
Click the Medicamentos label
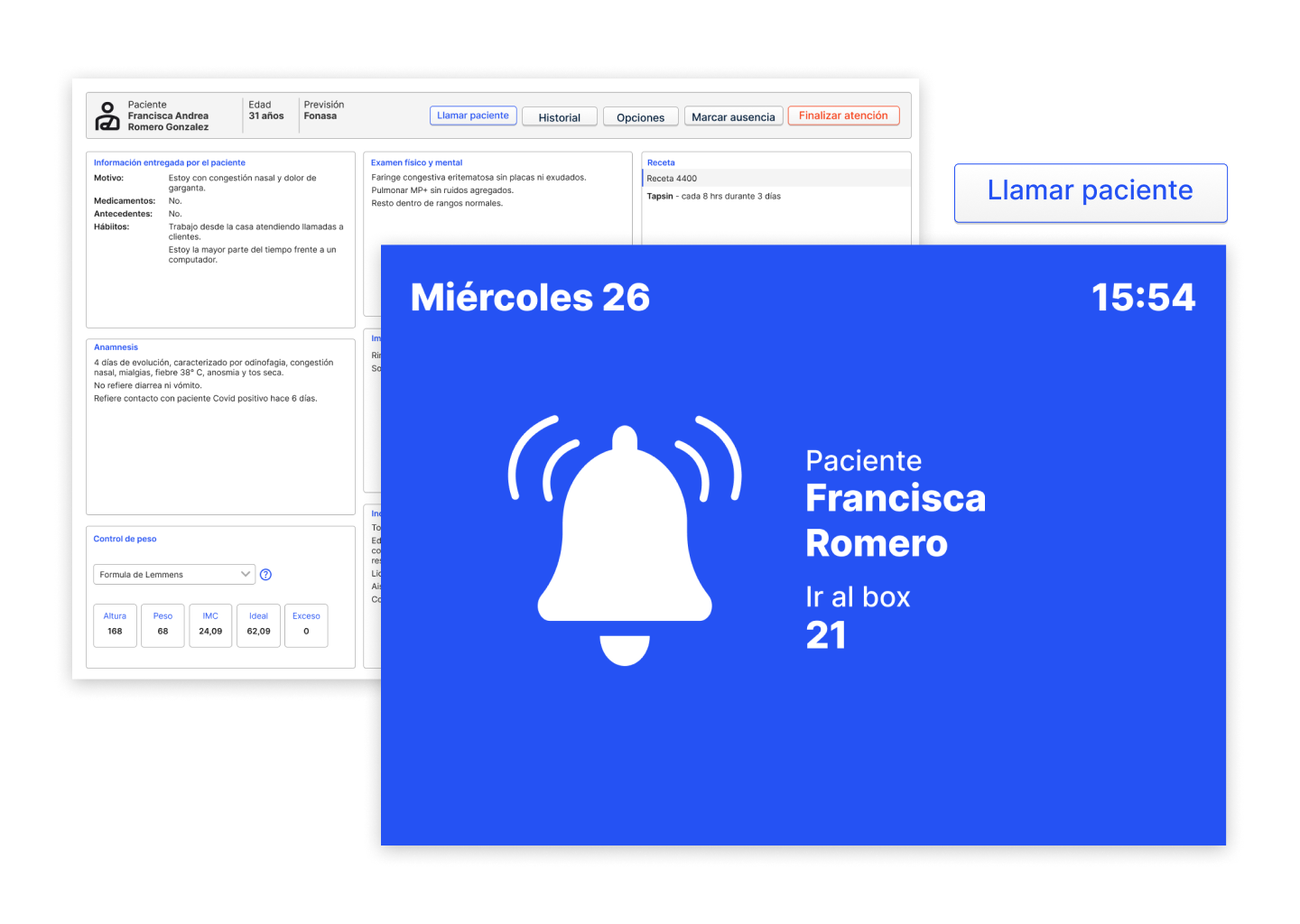[125, 201]
